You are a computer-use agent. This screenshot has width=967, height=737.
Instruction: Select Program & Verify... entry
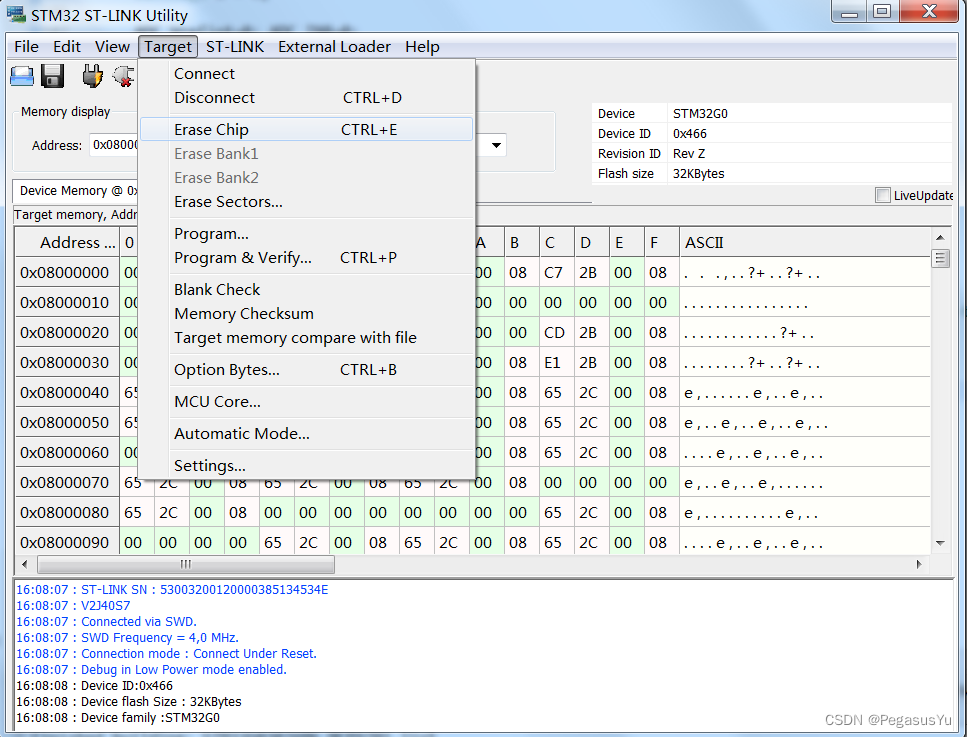[x=307, y=258]
